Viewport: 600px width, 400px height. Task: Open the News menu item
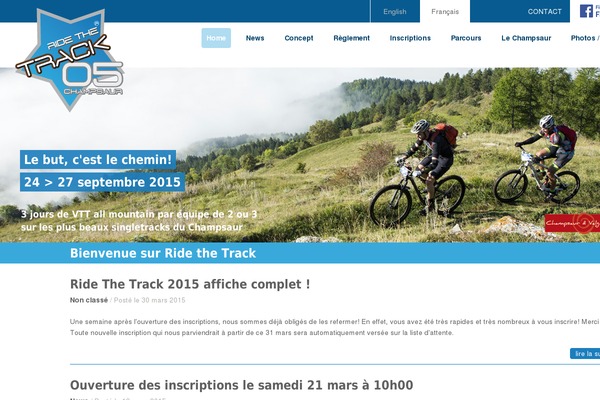(x=255, y=38)
